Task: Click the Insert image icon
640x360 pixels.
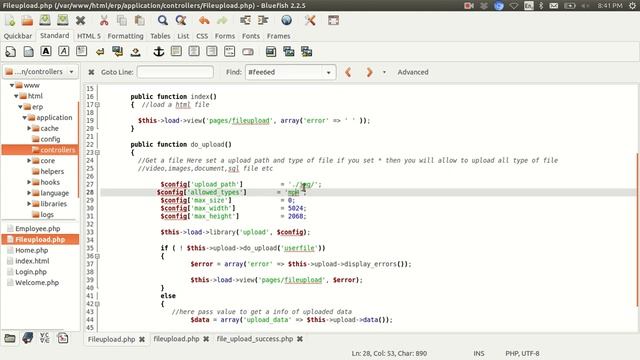Action: pos(271,51)
